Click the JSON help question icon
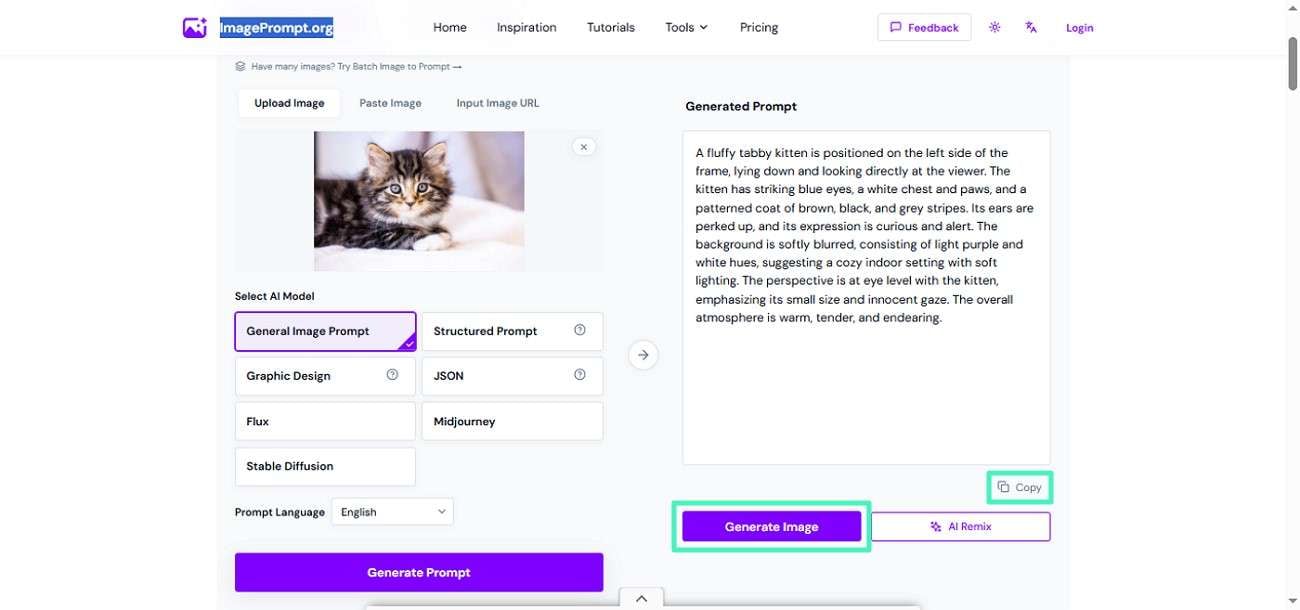 580,375
